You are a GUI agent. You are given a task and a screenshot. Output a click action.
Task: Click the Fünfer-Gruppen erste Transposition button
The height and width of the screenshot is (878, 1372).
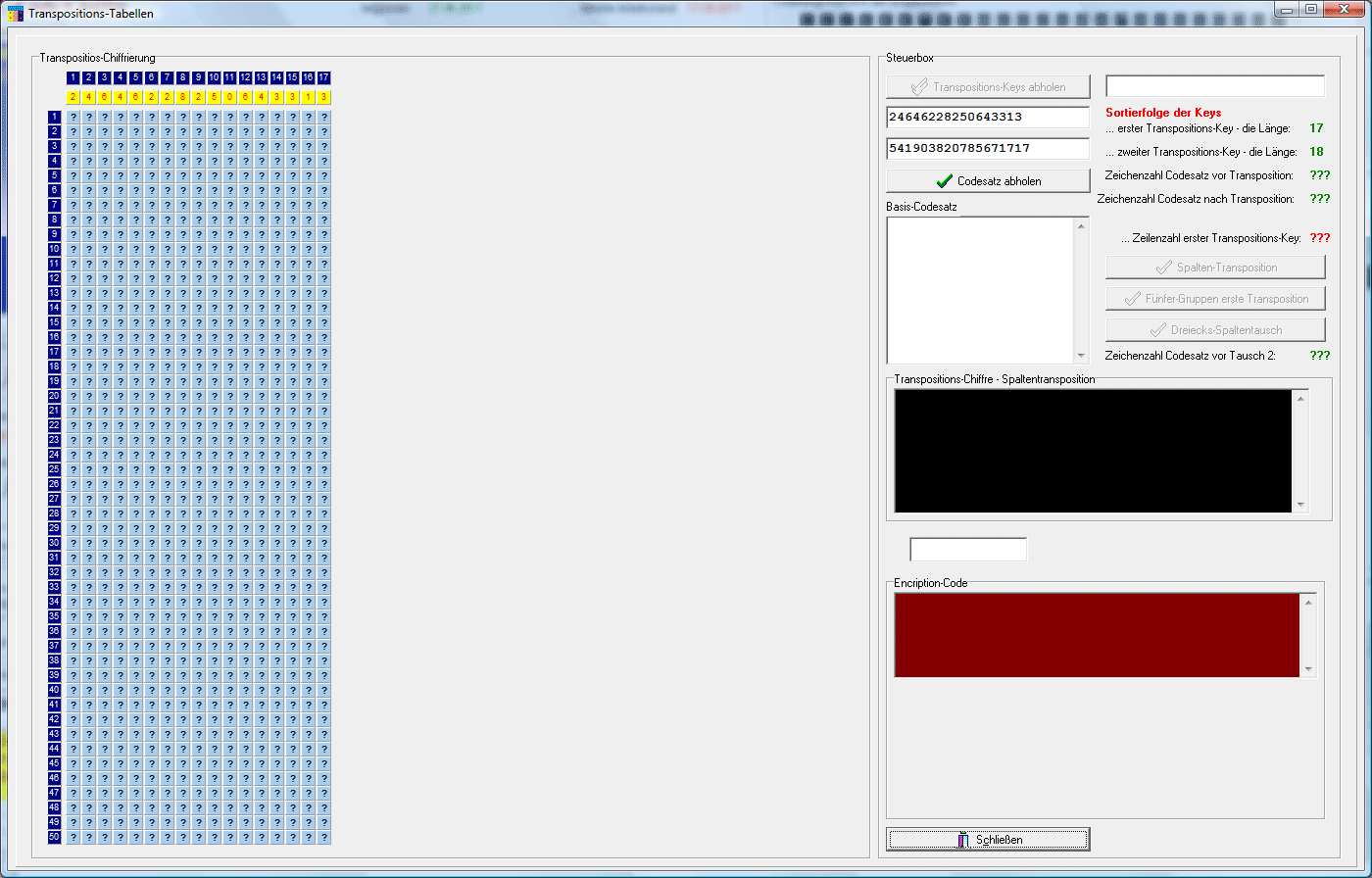coord(1215,298)
